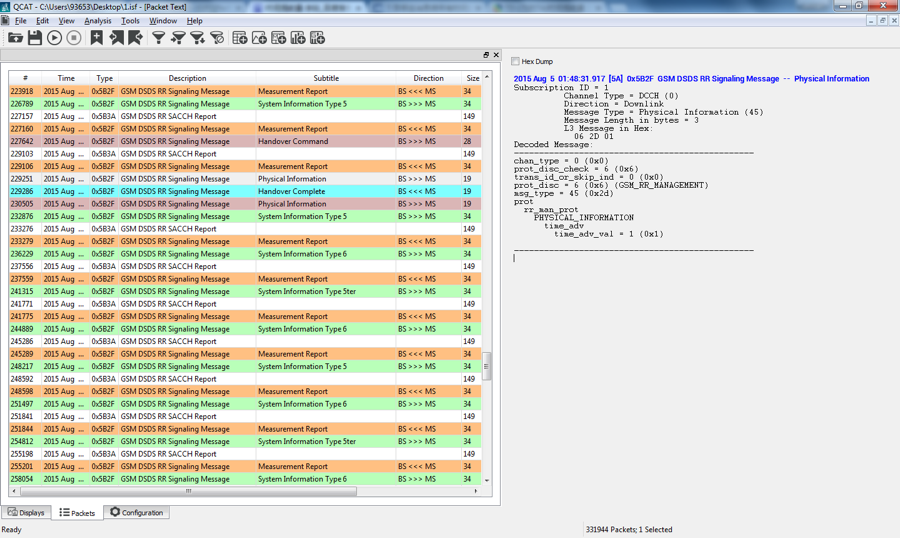This screenshot has height=538, width=900.
Task: Click the Play button in toolbar
Action: (x=55, y=38)
